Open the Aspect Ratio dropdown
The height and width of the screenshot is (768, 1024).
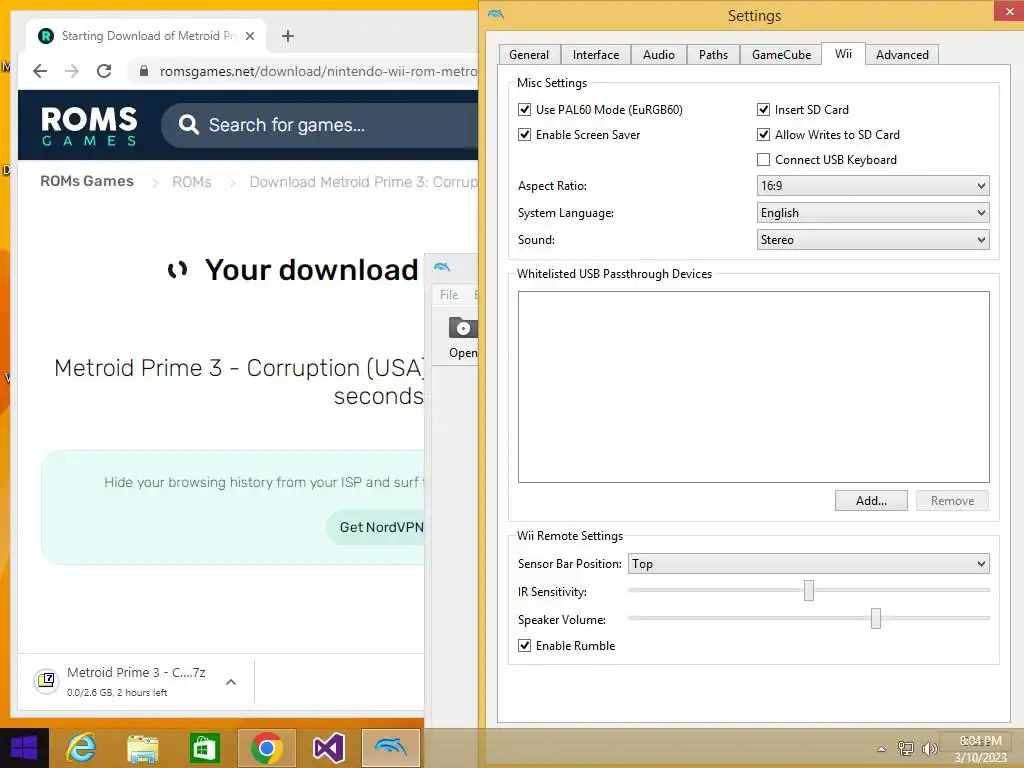872,185
